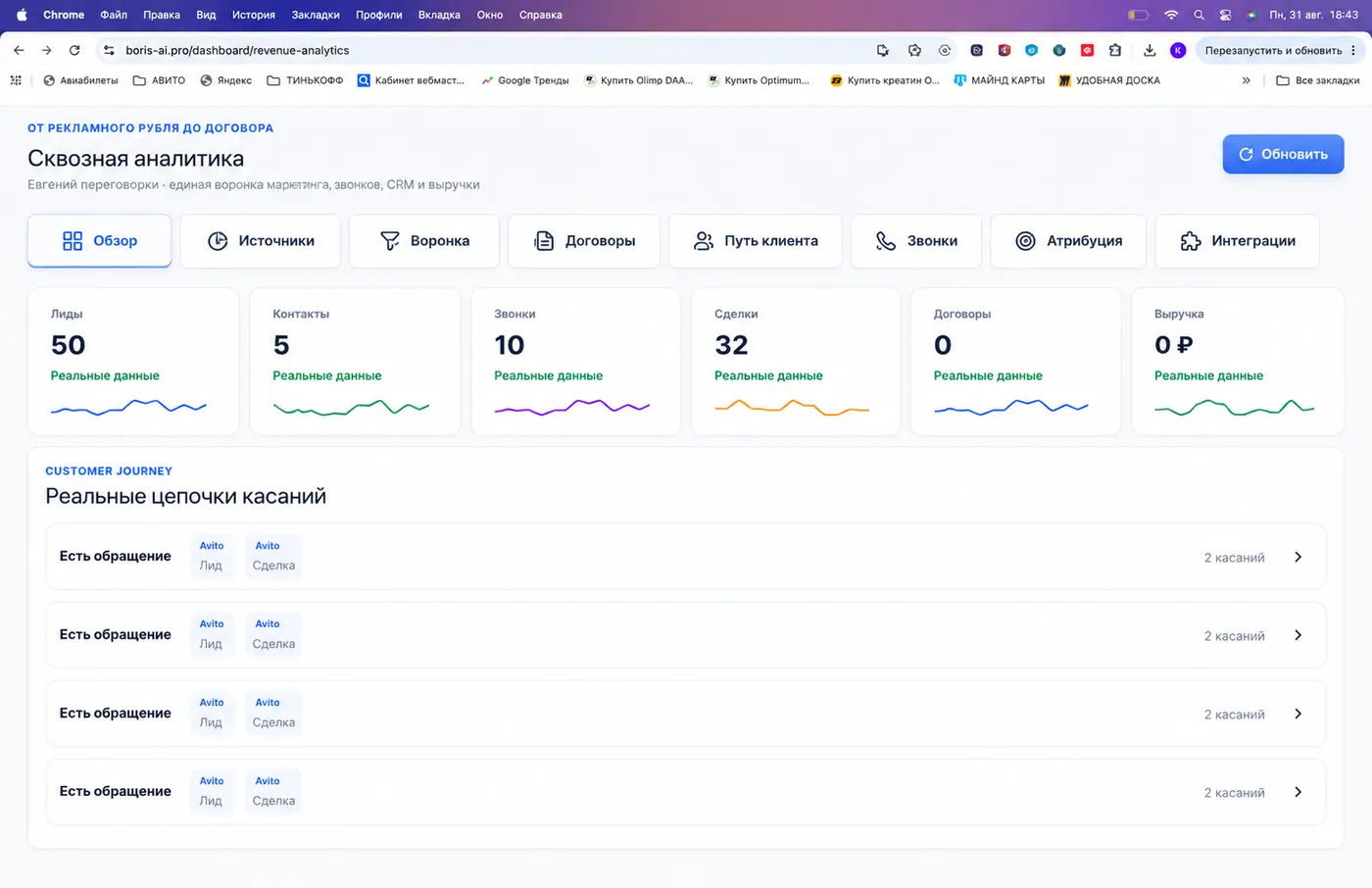Image resolution: width=1372 pixels, height=888 pixels.
Task: Open the Воронка tab
Action: pyautogui.click(x=424, y=241)
